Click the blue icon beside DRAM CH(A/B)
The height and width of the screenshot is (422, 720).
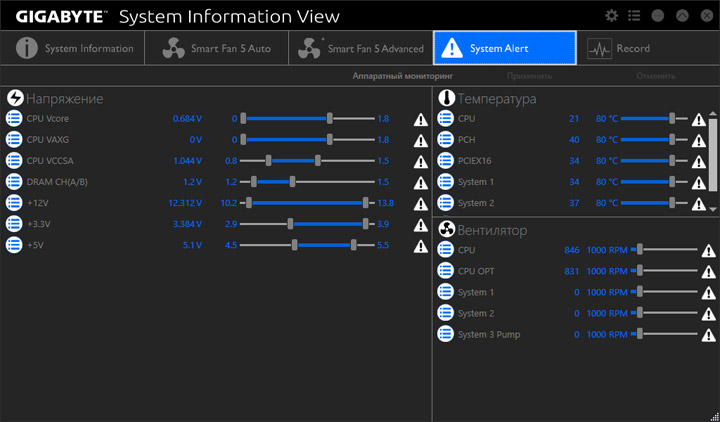click(14, 181)
